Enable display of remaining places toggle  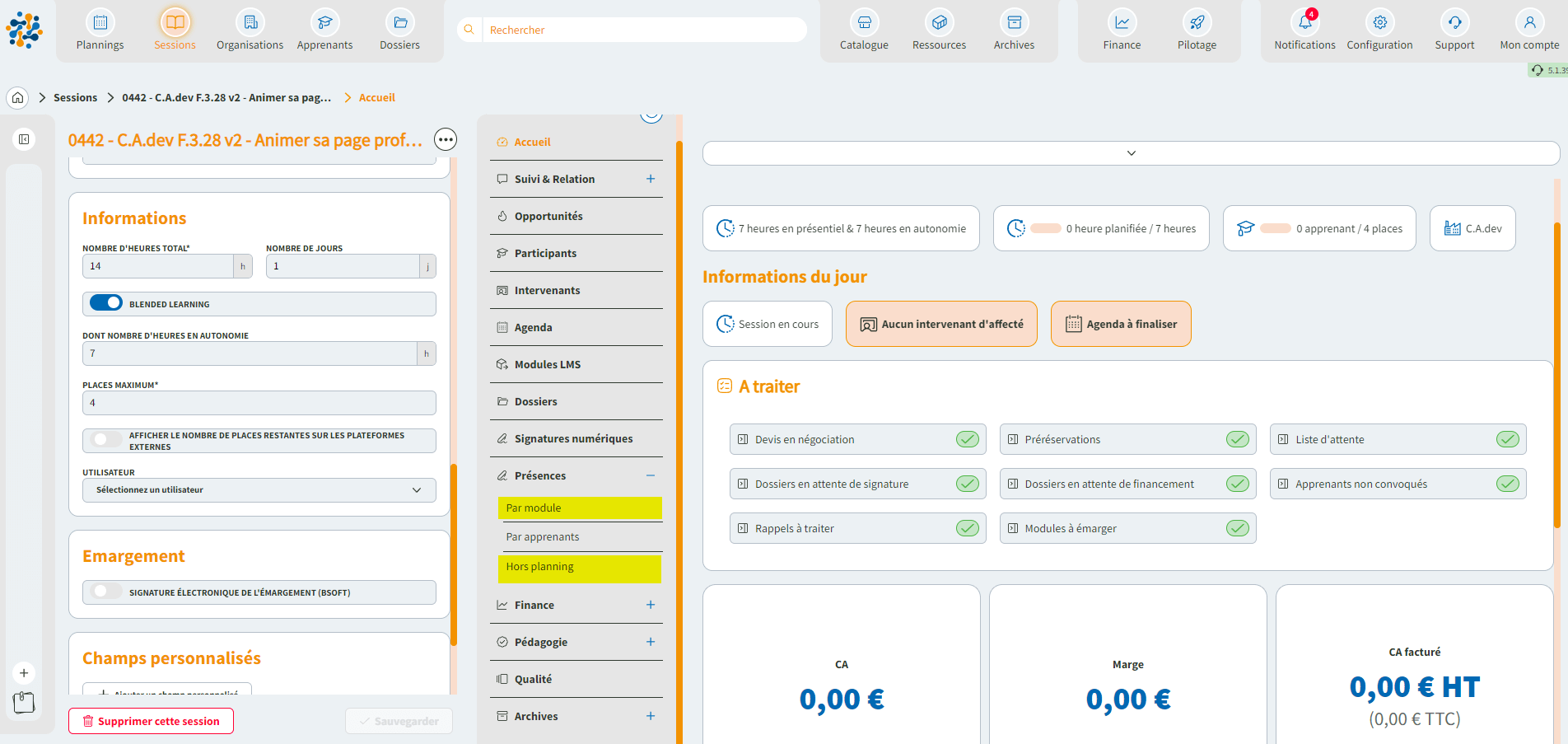click(106, 440)
